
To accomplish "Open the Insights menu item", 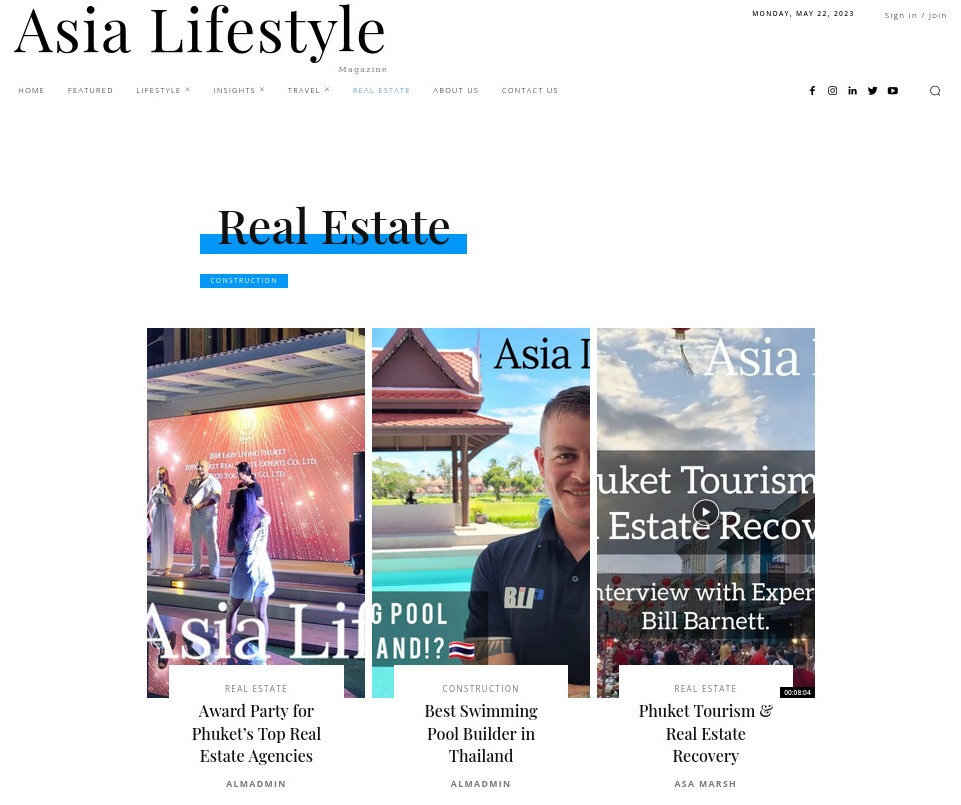I will tap(234, 91).
